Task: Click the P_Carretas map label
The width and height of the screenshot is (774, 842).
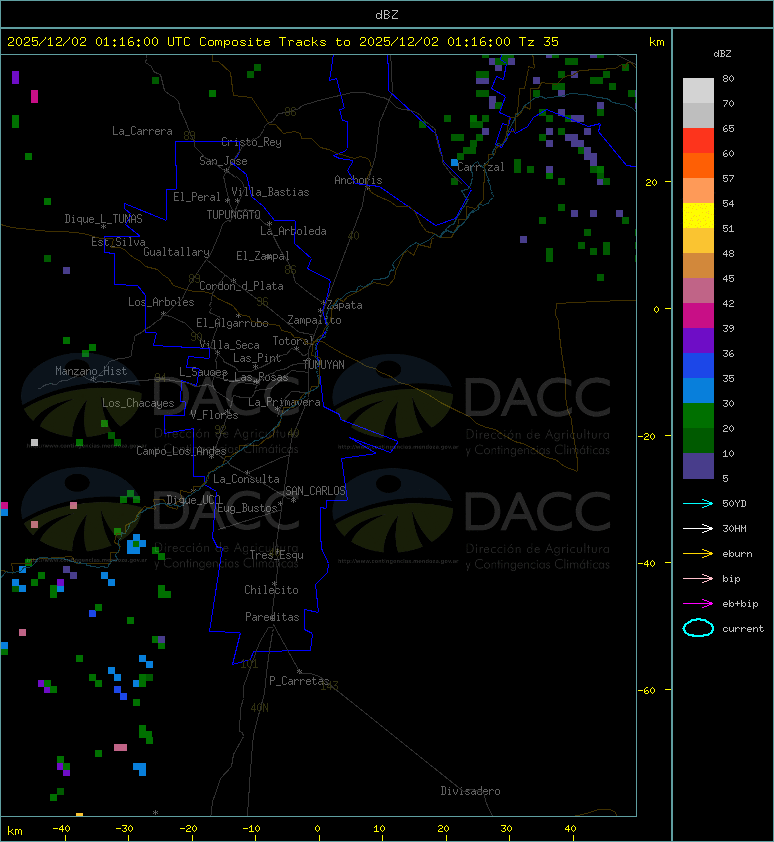Action: (299, 681)
